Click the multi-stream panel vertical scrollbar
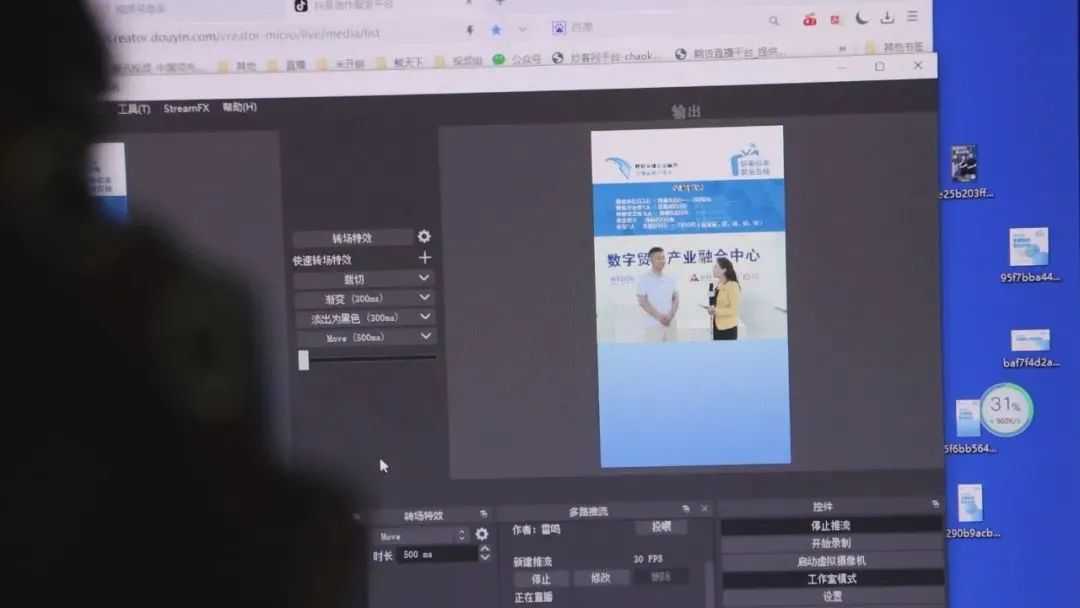 (709, 582)
